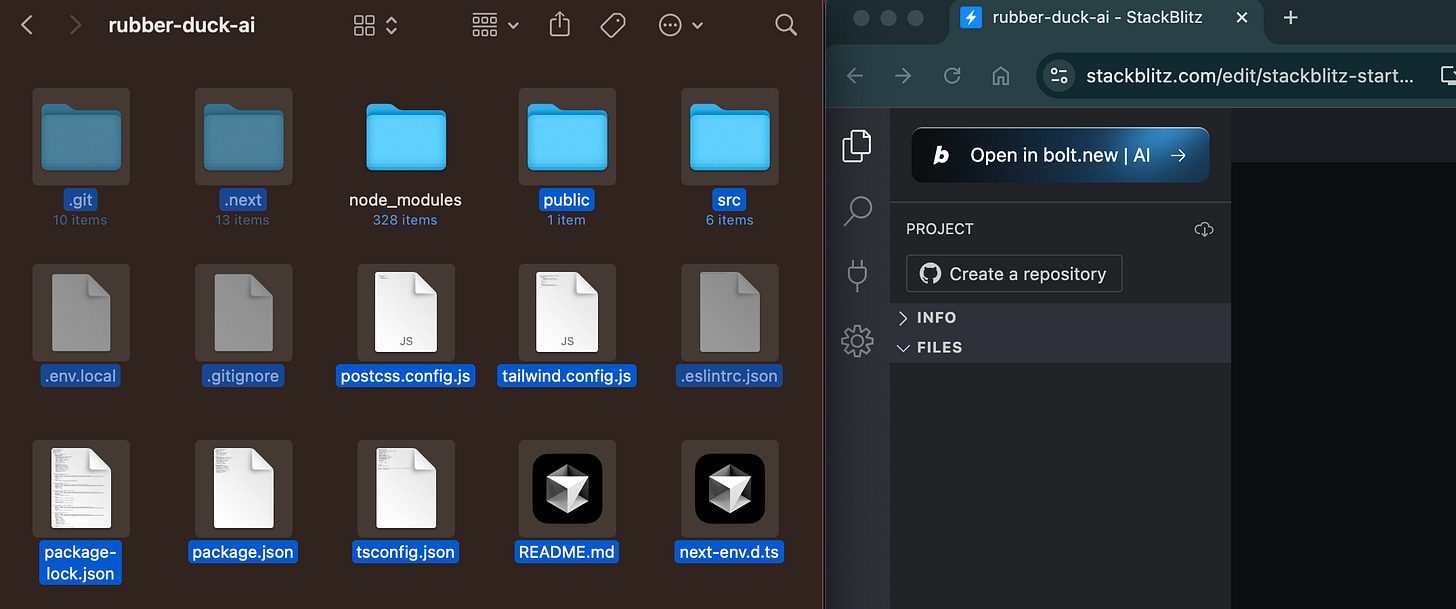Open StackBlitz ports plug panel
The image size is (1456, 609).
click(857, 276)
